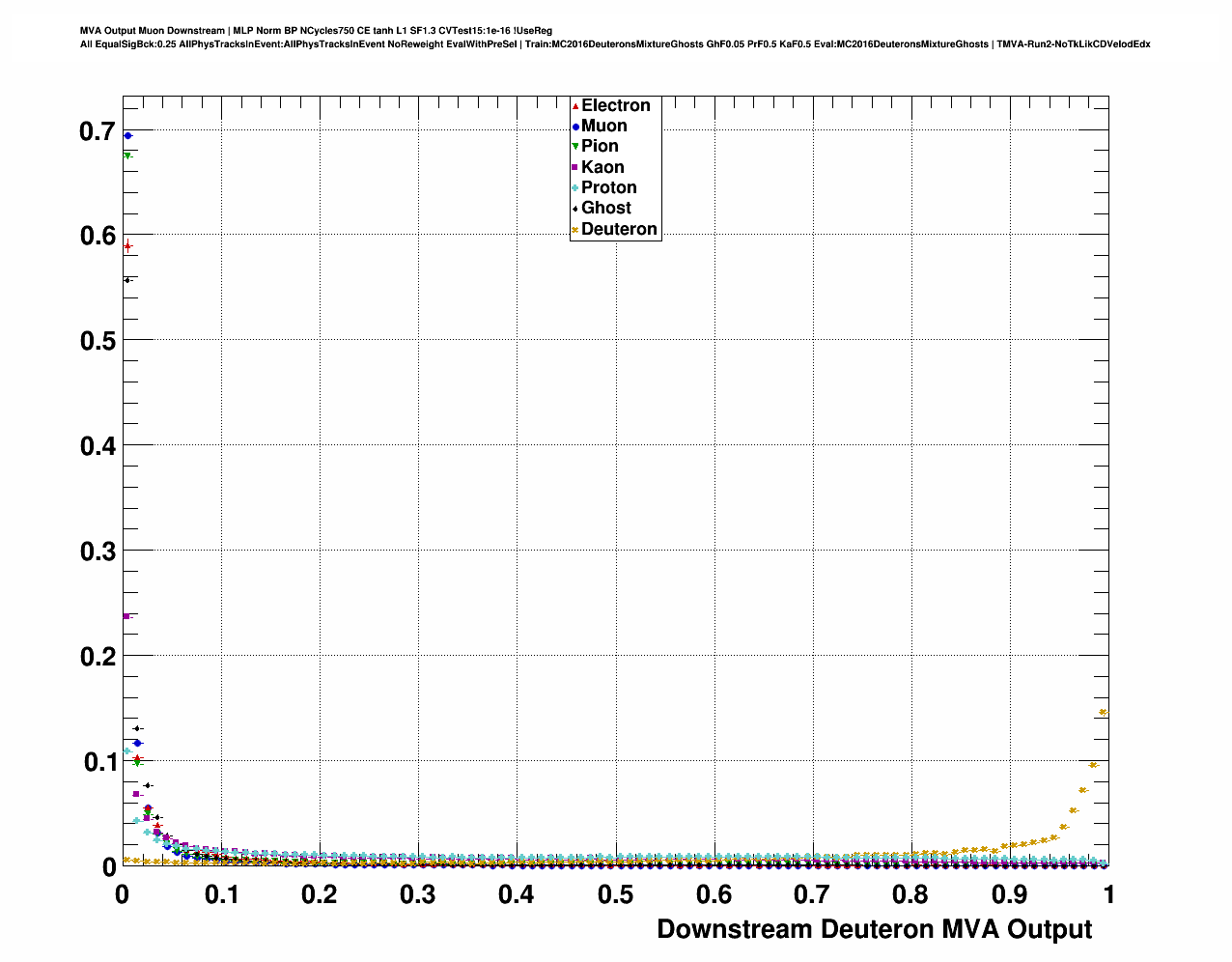Click the subtitle line starting All EqualSigBck:0.25
The width and height of the screenshot is (1232, 962).
(x=615, y=44)
